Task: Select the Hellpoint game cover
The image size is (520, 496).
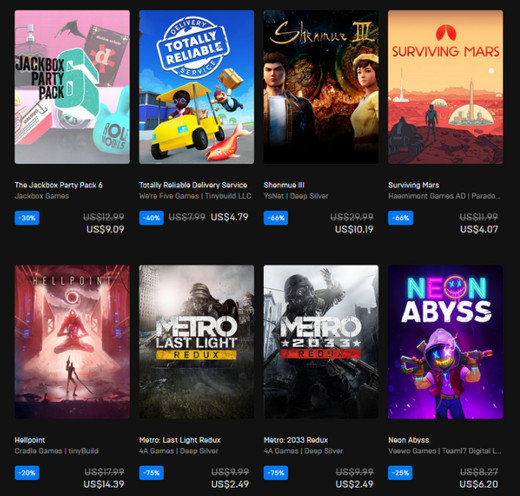Action: click(72, 342)
